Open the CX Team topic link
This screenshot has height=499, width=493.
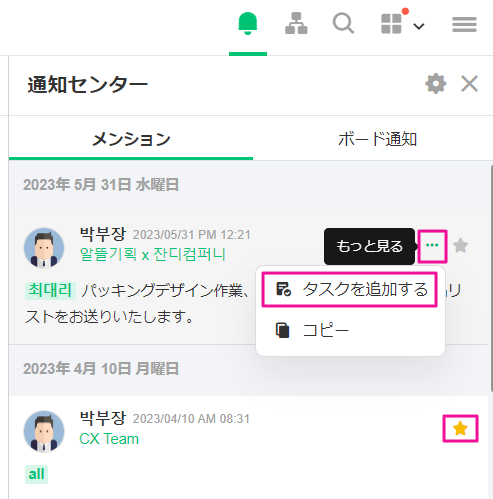pos(109,439)
